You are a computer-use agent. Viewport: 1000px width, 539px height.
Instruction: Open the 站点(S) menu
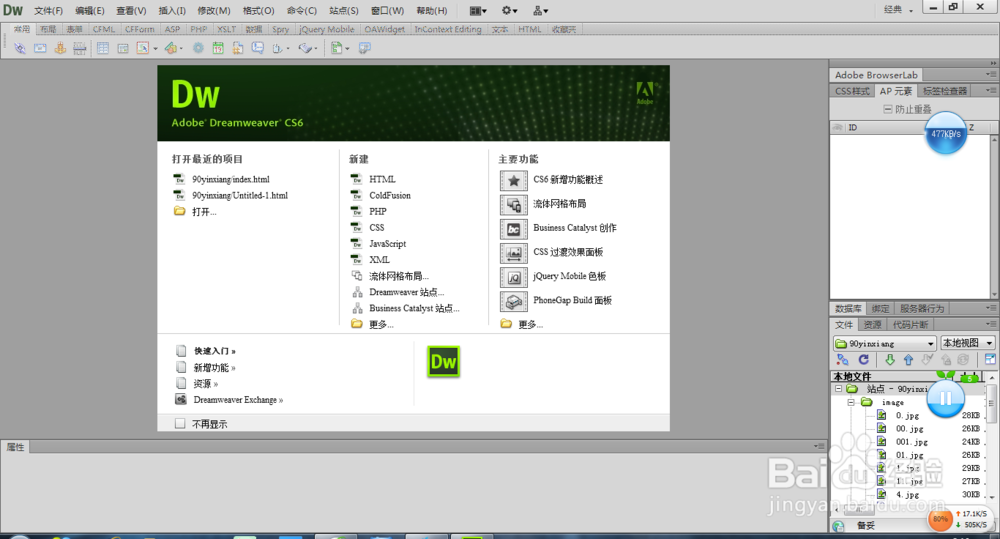tap(344, 10)
